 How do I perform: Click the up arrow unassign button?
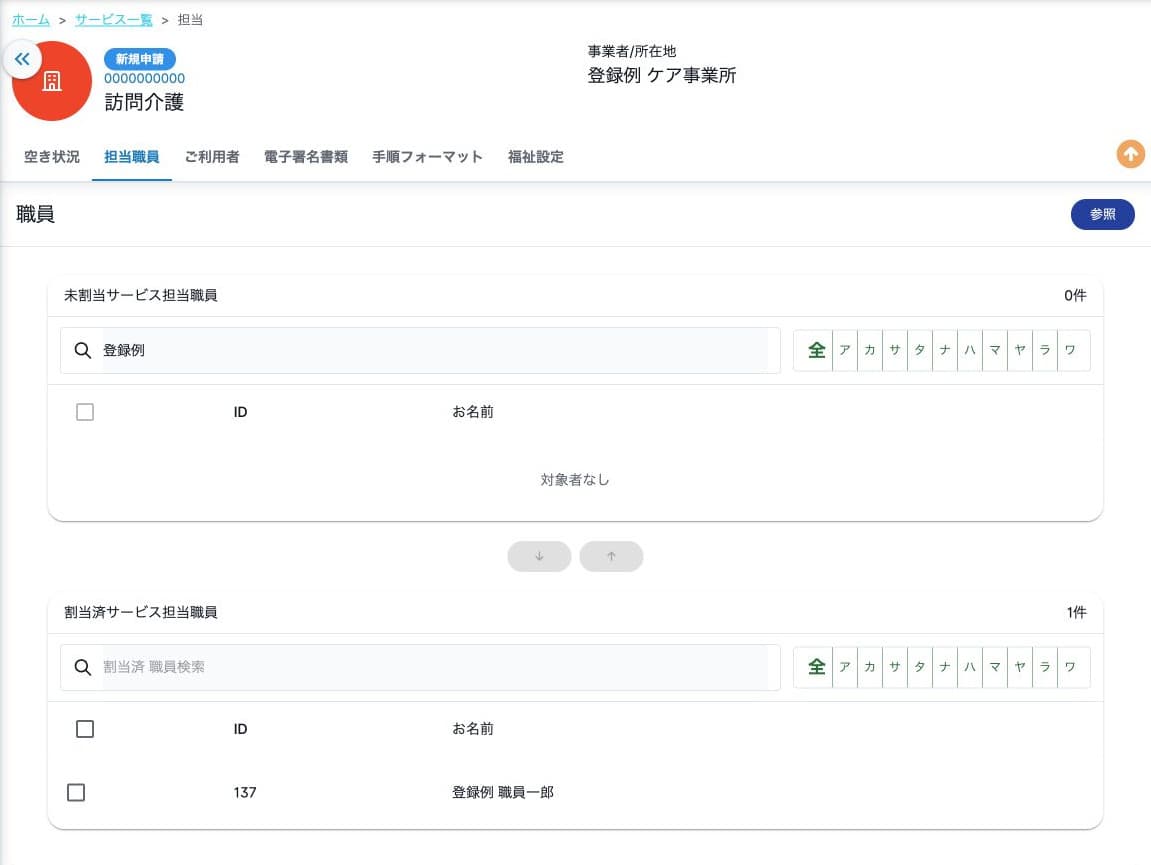click(611, 557)
